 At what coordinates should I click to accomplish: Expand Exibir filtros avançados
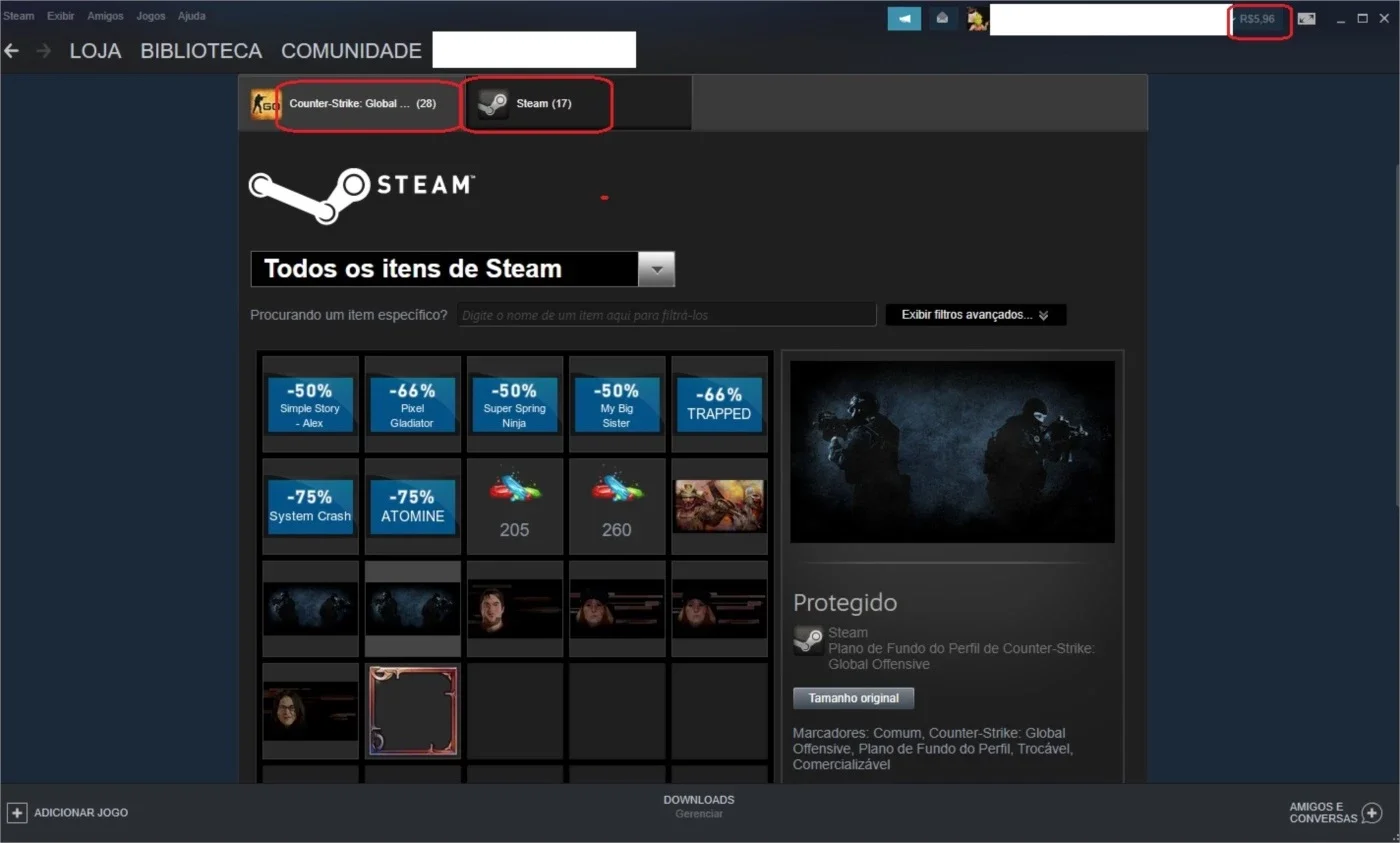[x=975, y=315]
